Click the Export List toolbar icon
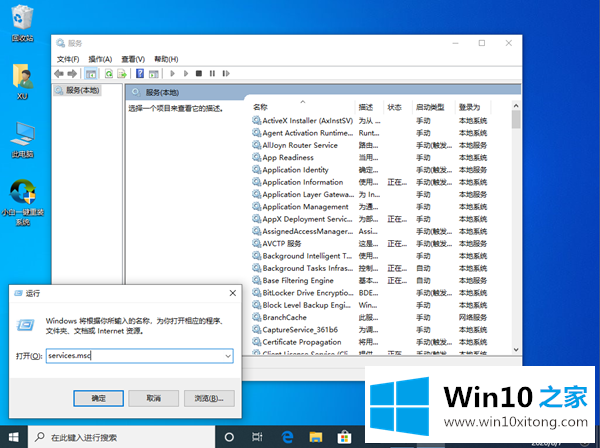This screenshot has height=448, width=600. pos(122,73)
